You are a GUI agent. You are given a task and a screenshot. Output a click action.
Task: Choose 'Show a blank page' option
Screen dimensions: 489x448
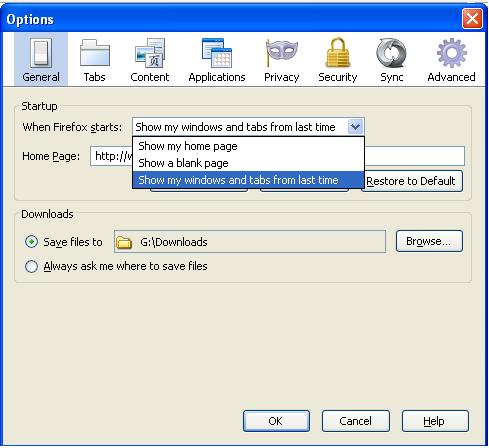(248, 163)
